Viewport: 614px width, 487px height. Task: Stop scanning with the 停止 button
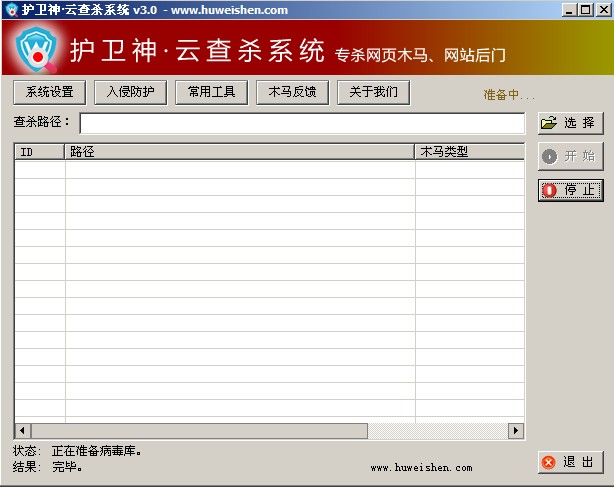(x=571, y=191)
